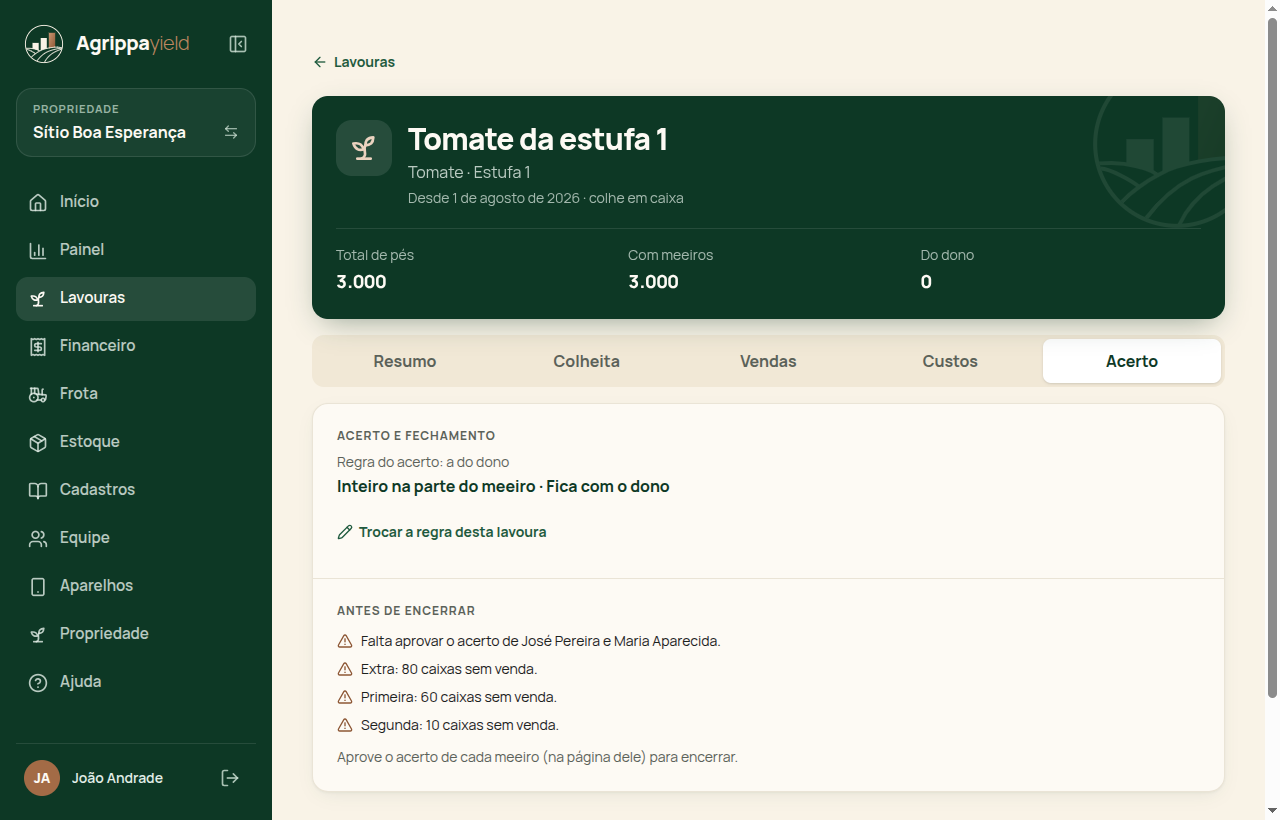Click the seedling icon in crop header
The height and width of the screenshot is (820, 1280).
pos(364,148)
